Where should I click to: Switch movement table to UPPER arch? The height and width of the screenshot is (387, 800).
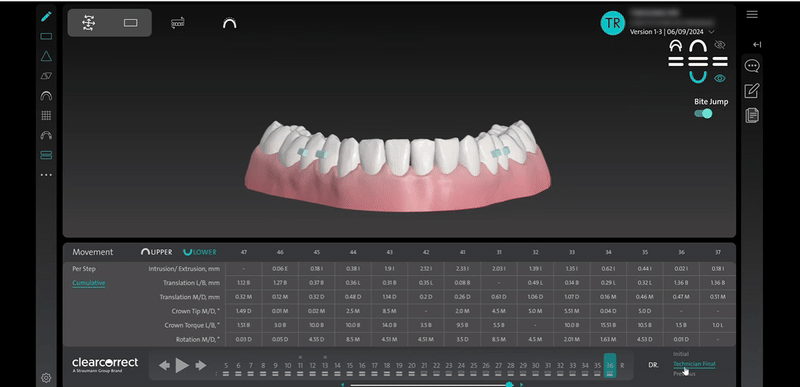[157, 252]
